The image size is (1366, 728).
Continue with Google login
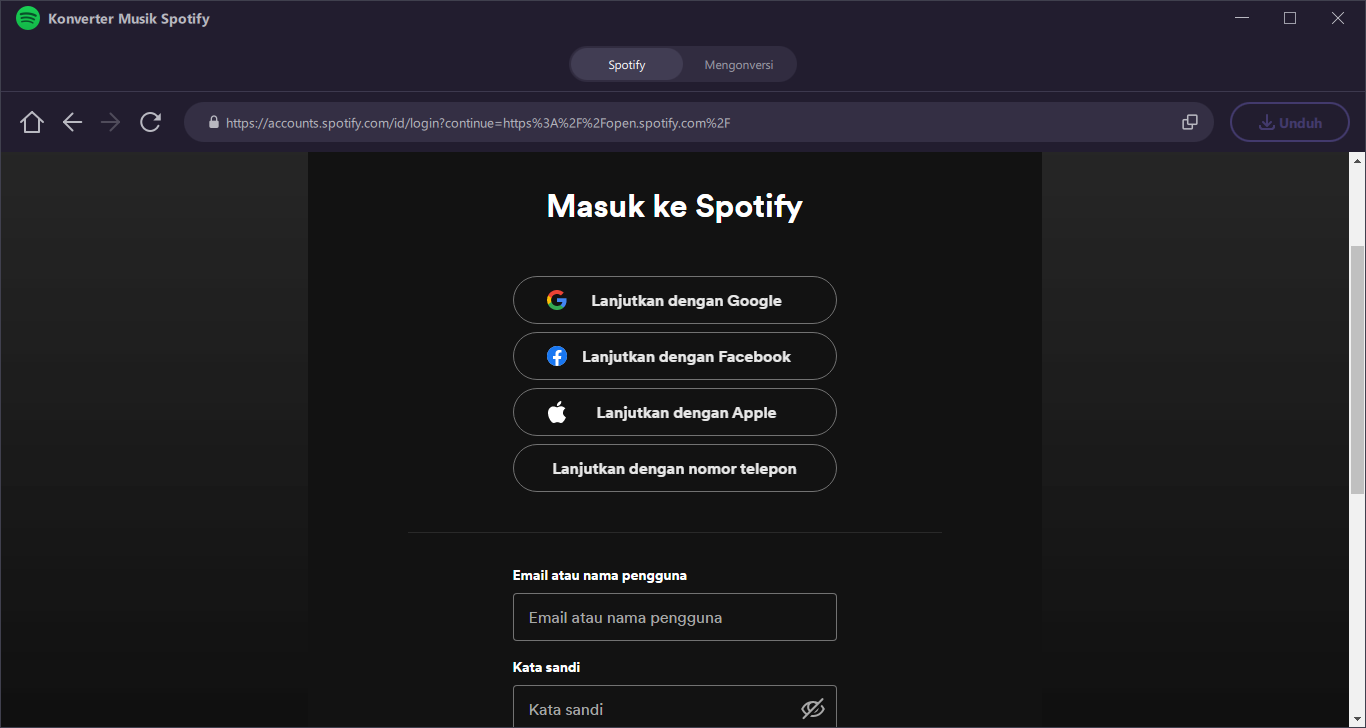click(675, 300)
